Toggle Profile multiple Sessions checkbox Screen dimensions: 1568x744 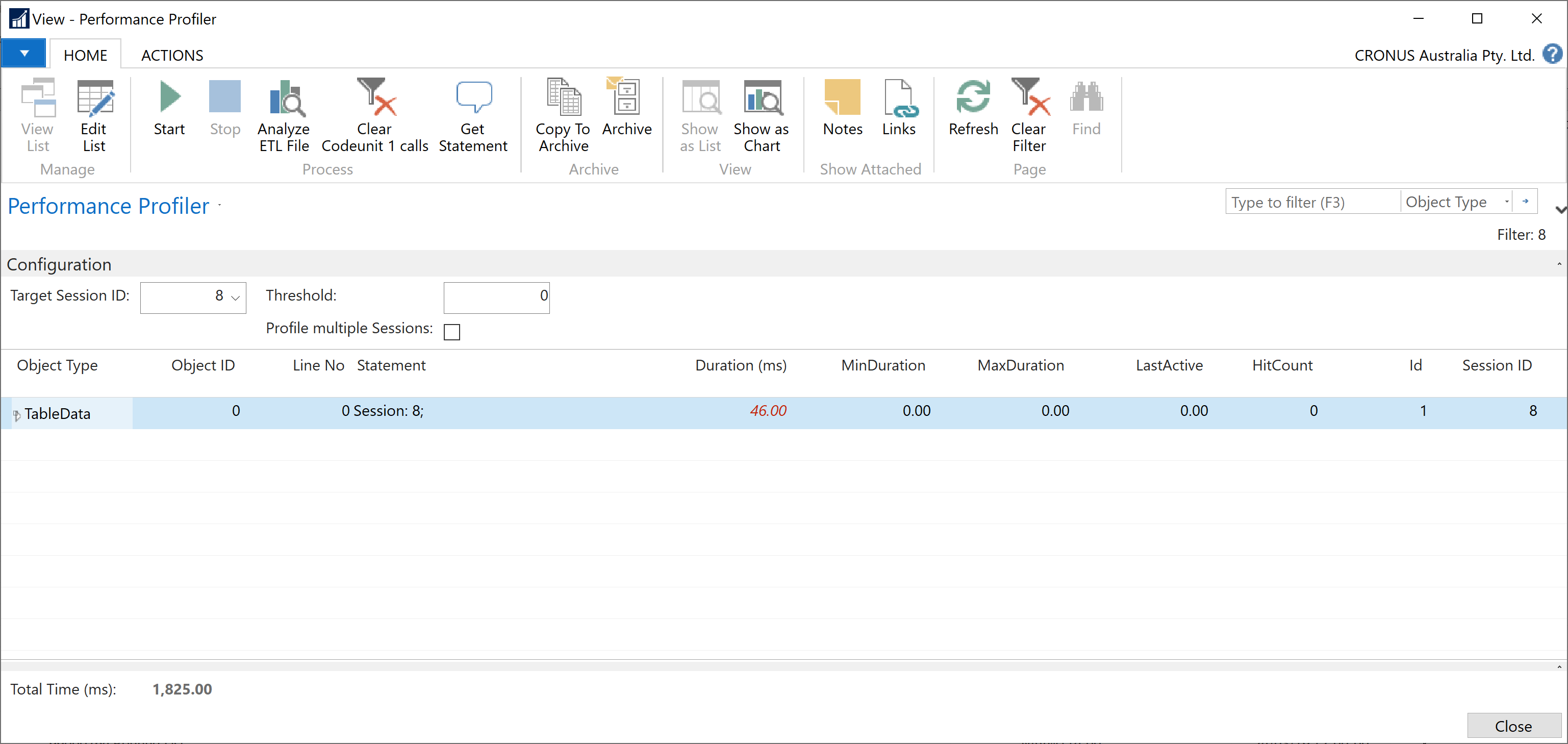click(451, 332)
